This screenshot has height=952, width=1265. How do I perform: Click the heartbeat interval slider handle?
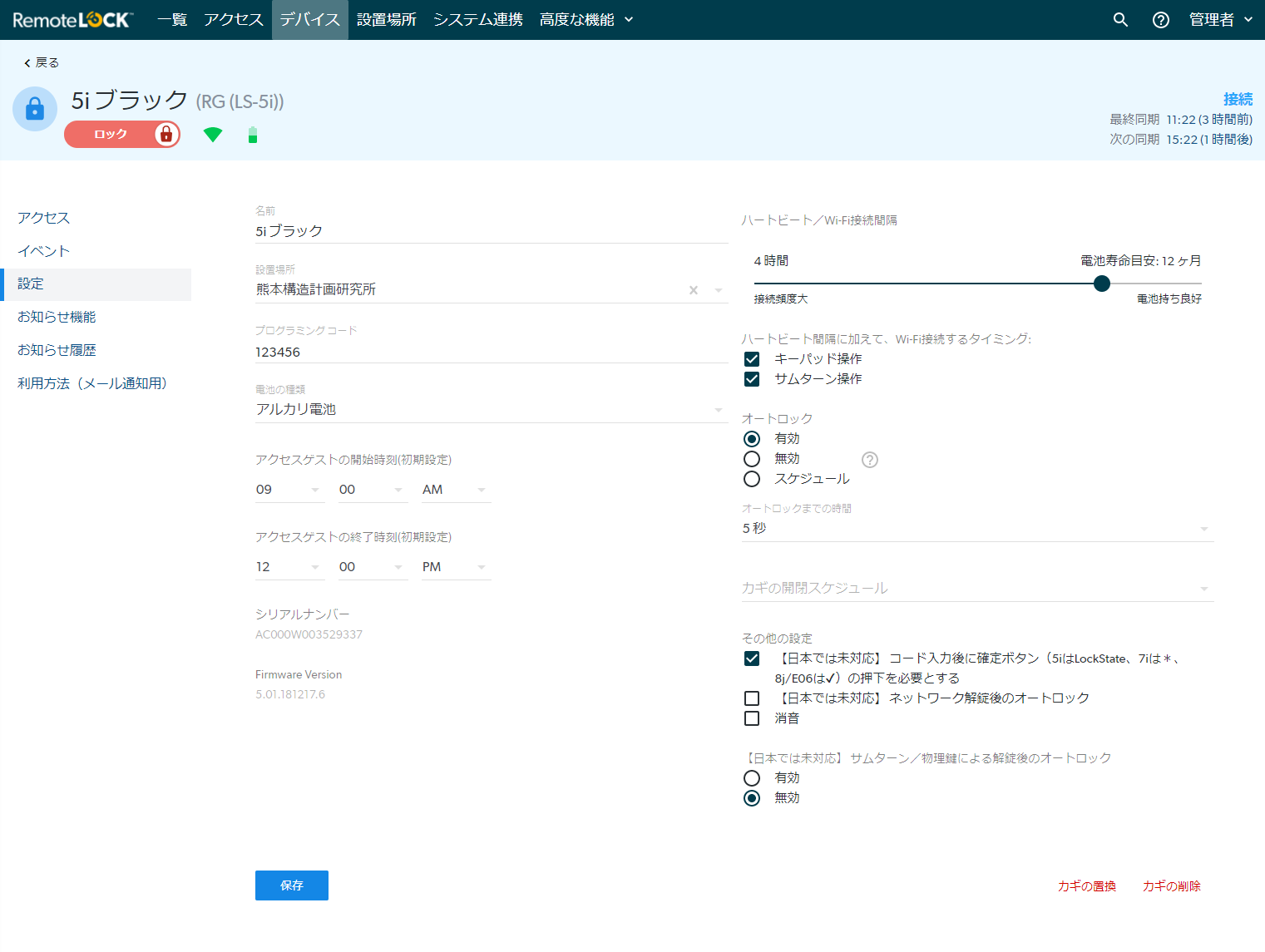click(x=1102, y=284)
